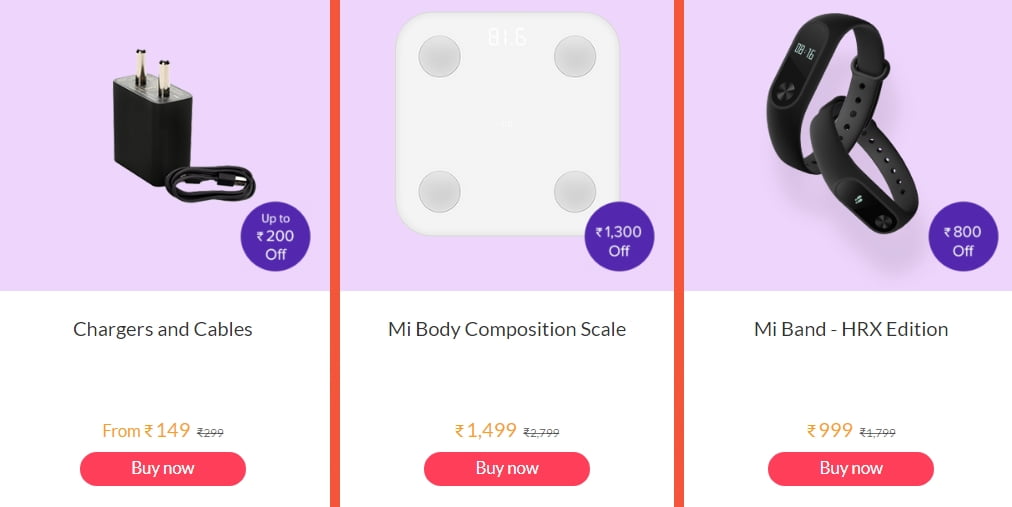The width and height of the screenshot is (1012, 507).
Task: Click the struck-through ₹1,799 original price
Action: tap(878, 433)
